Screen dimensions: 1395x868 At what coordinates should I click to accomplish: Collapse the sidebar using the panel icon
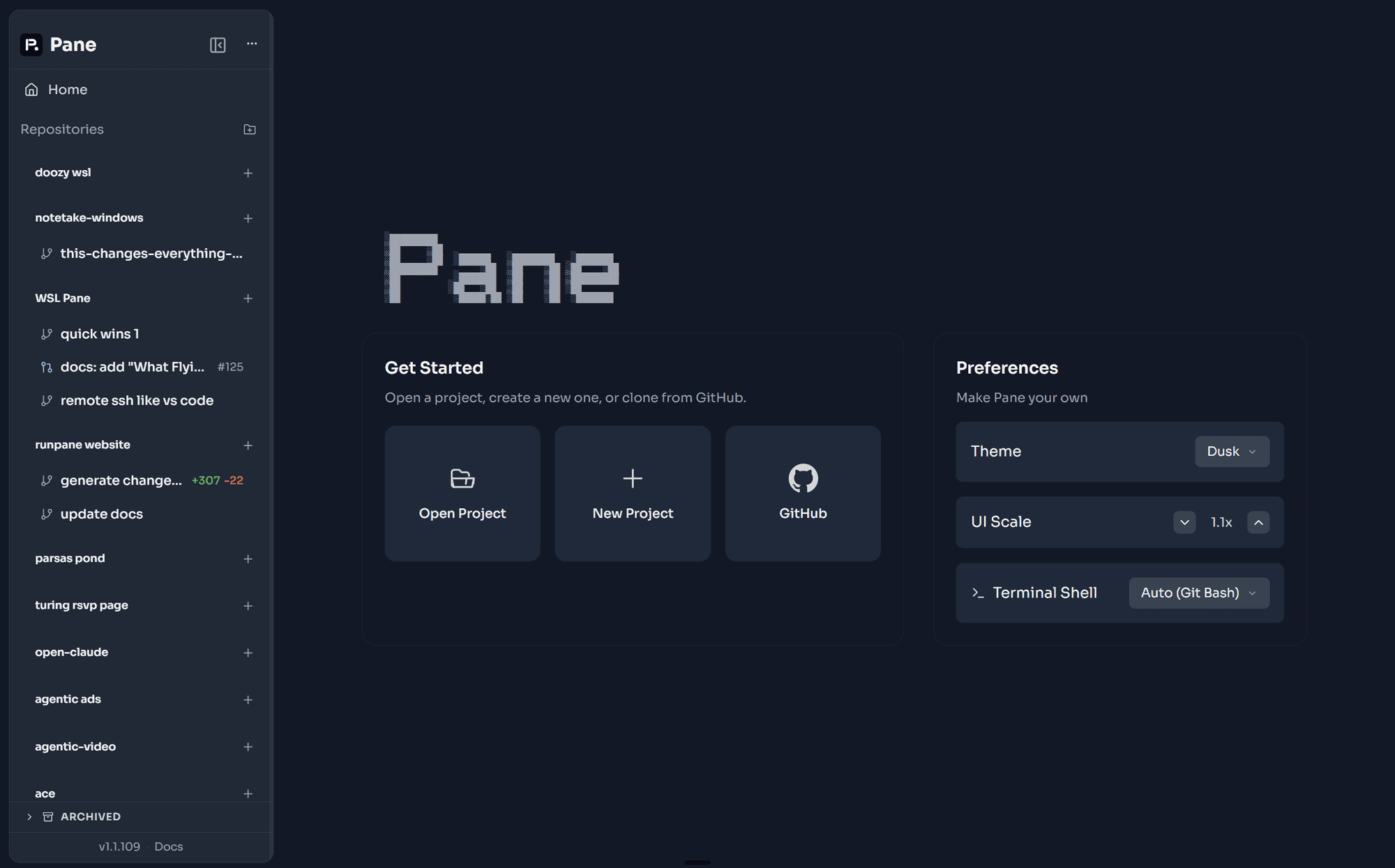(x=217, y=45)
